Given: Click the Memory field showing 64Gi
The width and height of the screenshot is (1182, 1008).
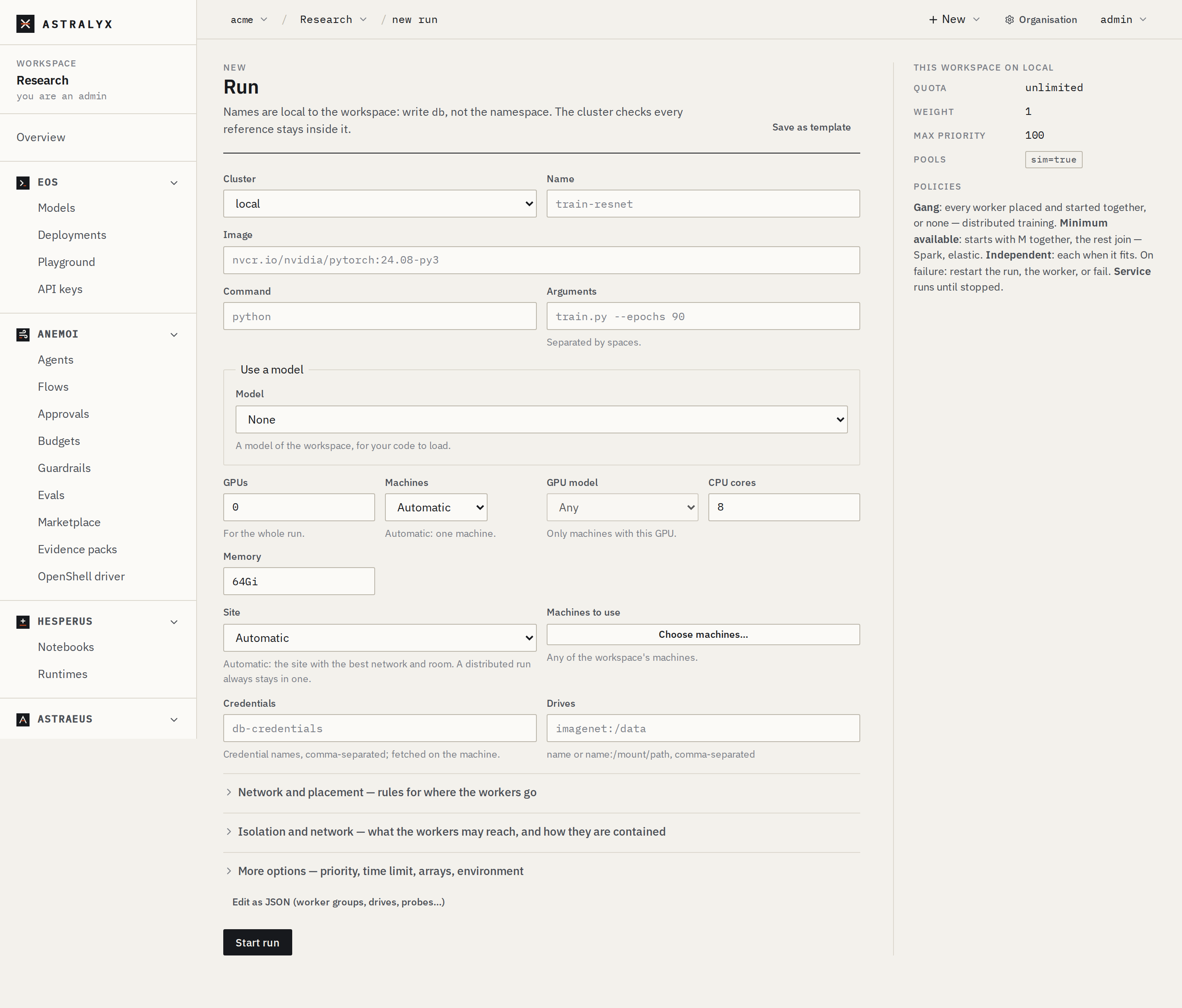Looking at the screenshot, I should 299,581.
